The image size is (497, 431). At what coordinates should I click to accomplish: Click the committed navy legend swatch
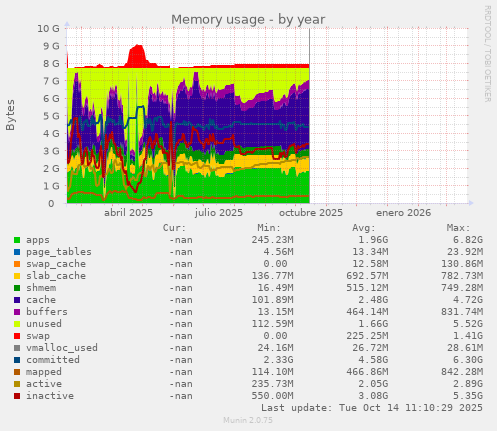point(17,360)
